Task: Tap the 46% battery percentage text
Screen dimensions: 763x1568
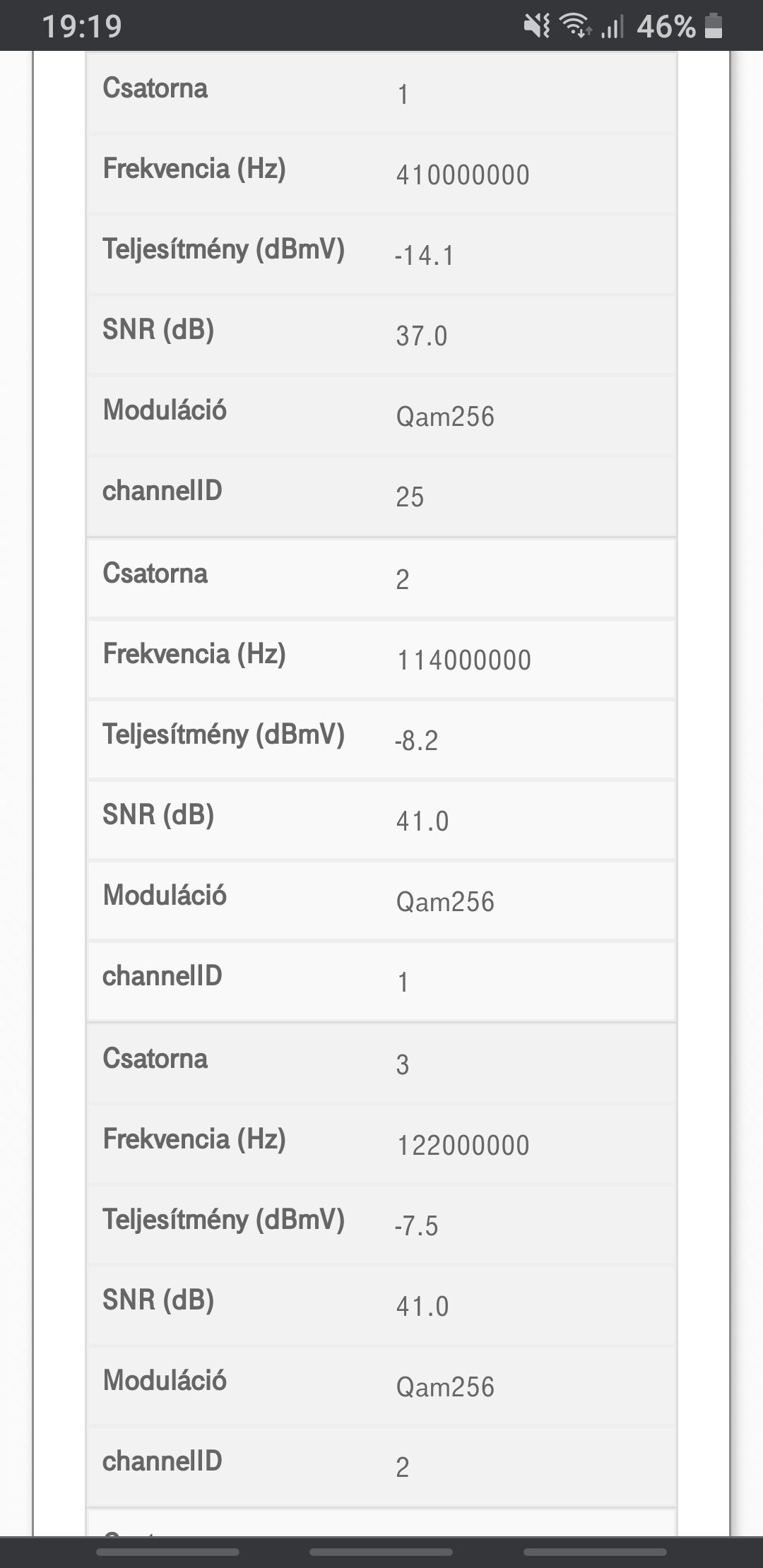Action: point(666,27)
